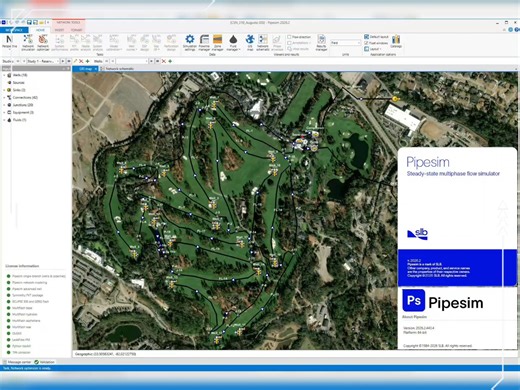Viewport: 520px width, 390px height.
Task: Click the Phase envelope icon
Action: coord(277,43)
